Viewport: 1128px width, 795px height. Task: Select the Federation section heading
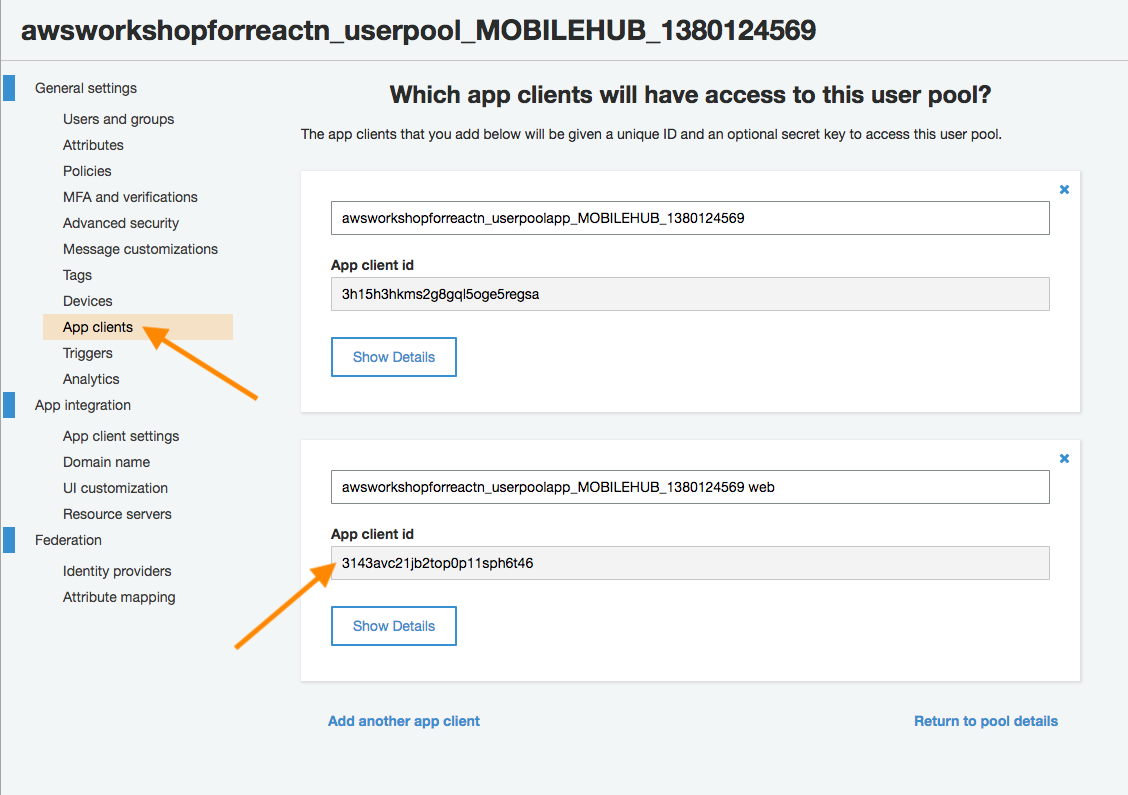(x=68, y=540)
